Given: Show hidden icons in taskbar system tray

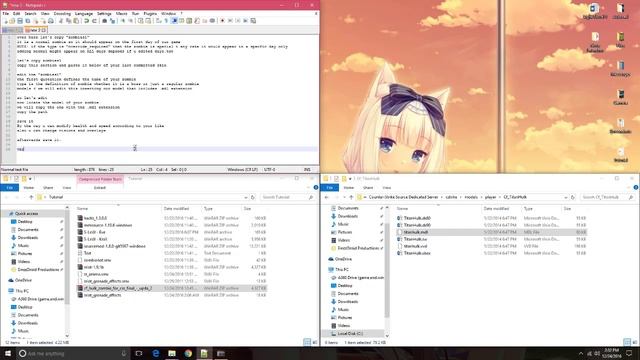Looking at the screenshot, I should coord(581,353).
